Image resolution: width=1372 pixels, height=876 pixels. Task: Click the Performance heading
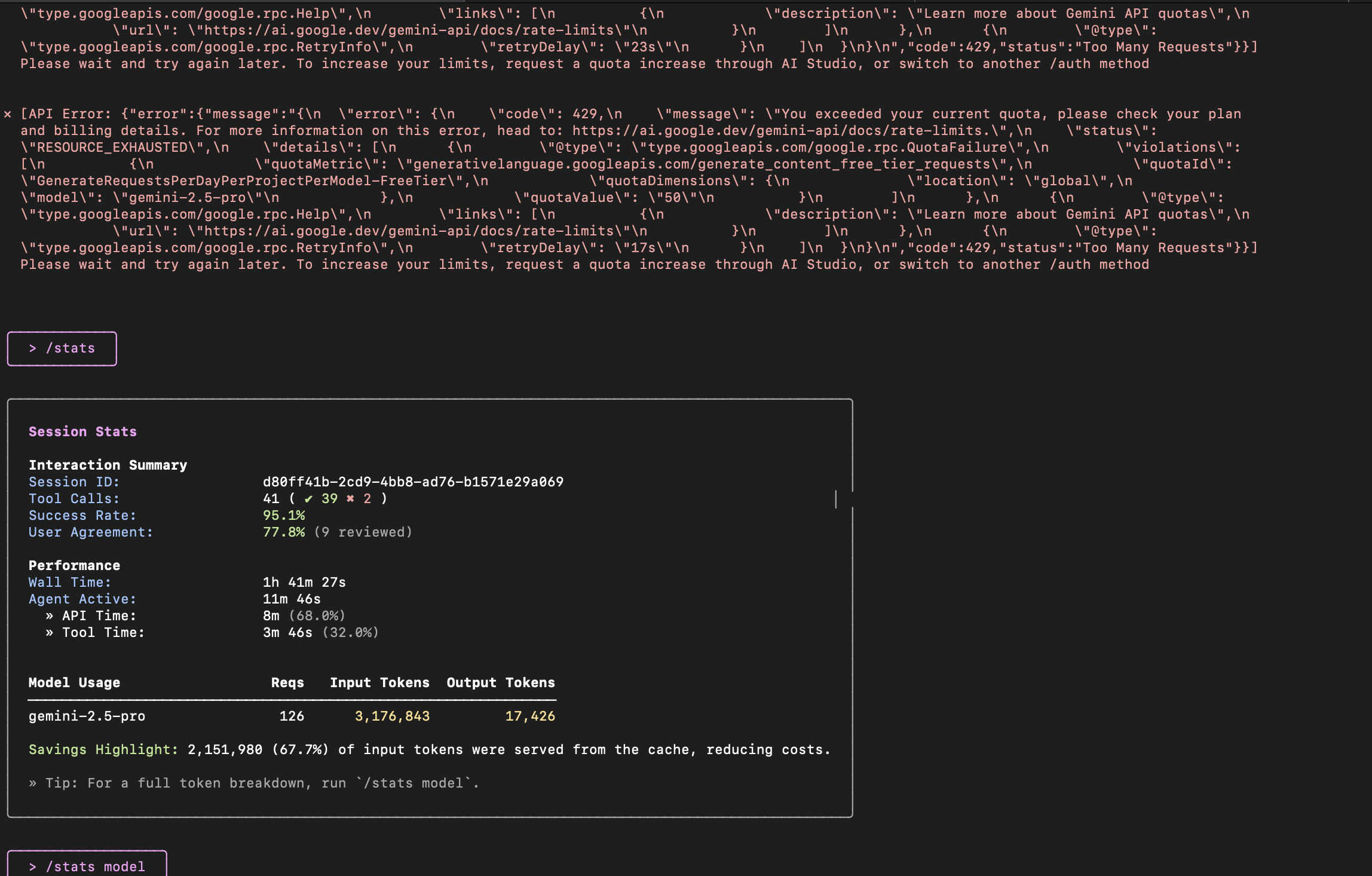click(74, 565)
